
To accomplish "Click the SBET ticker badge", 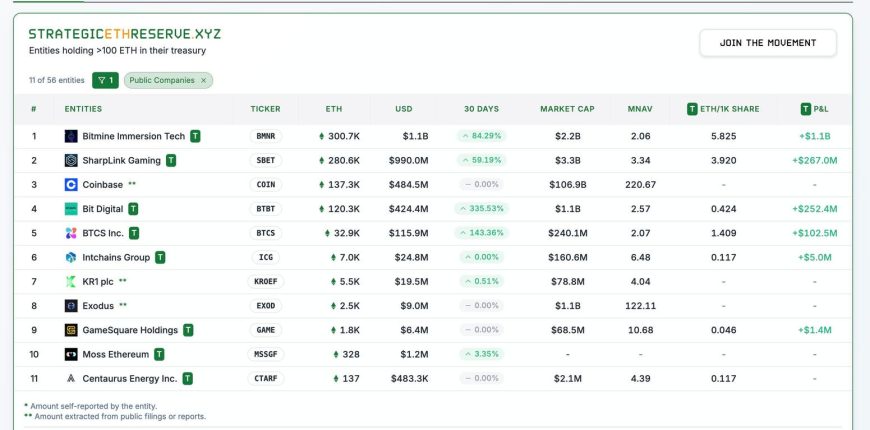I will (x=266, y=160).
